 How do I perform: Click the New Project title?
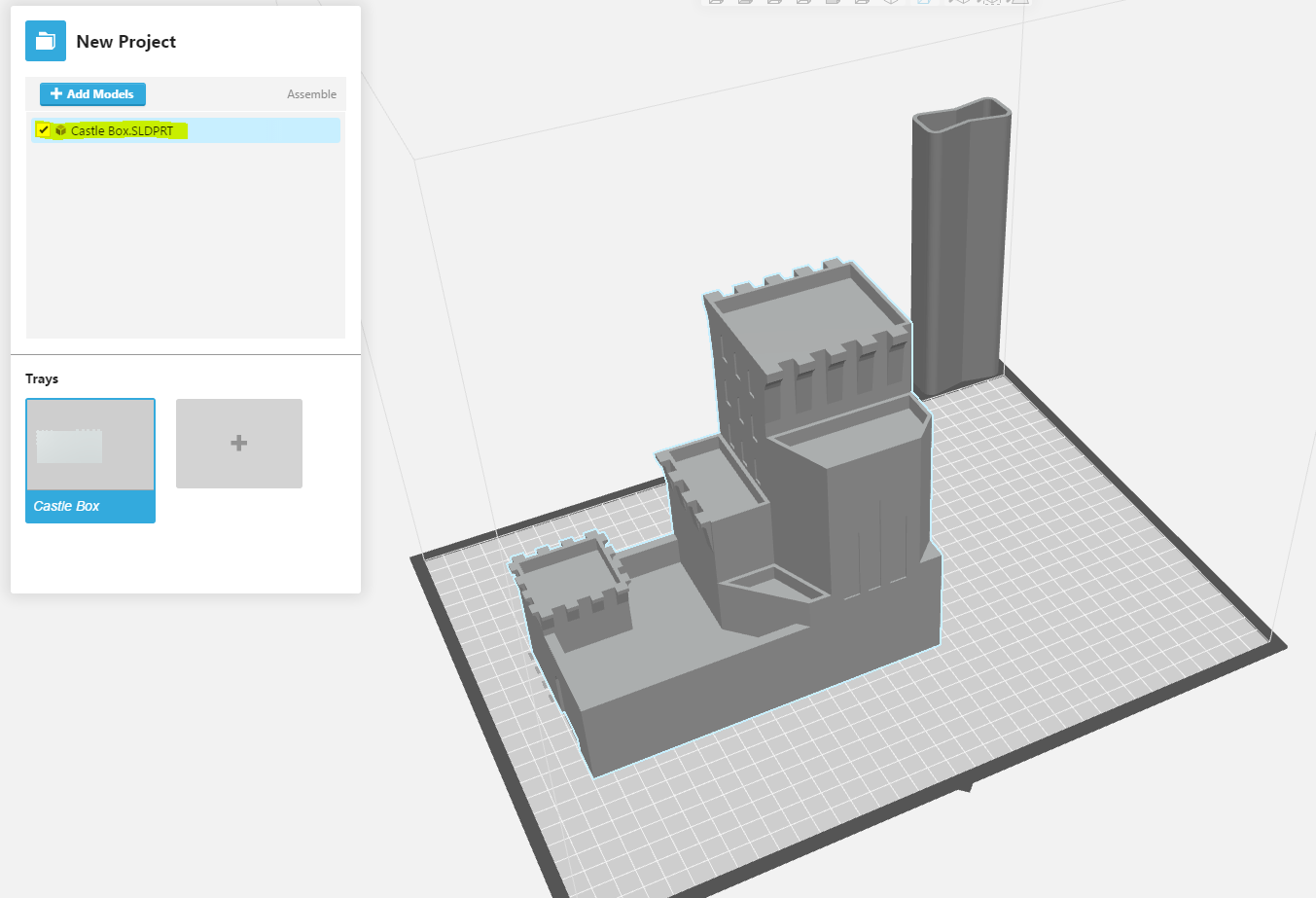pos(125,42)
